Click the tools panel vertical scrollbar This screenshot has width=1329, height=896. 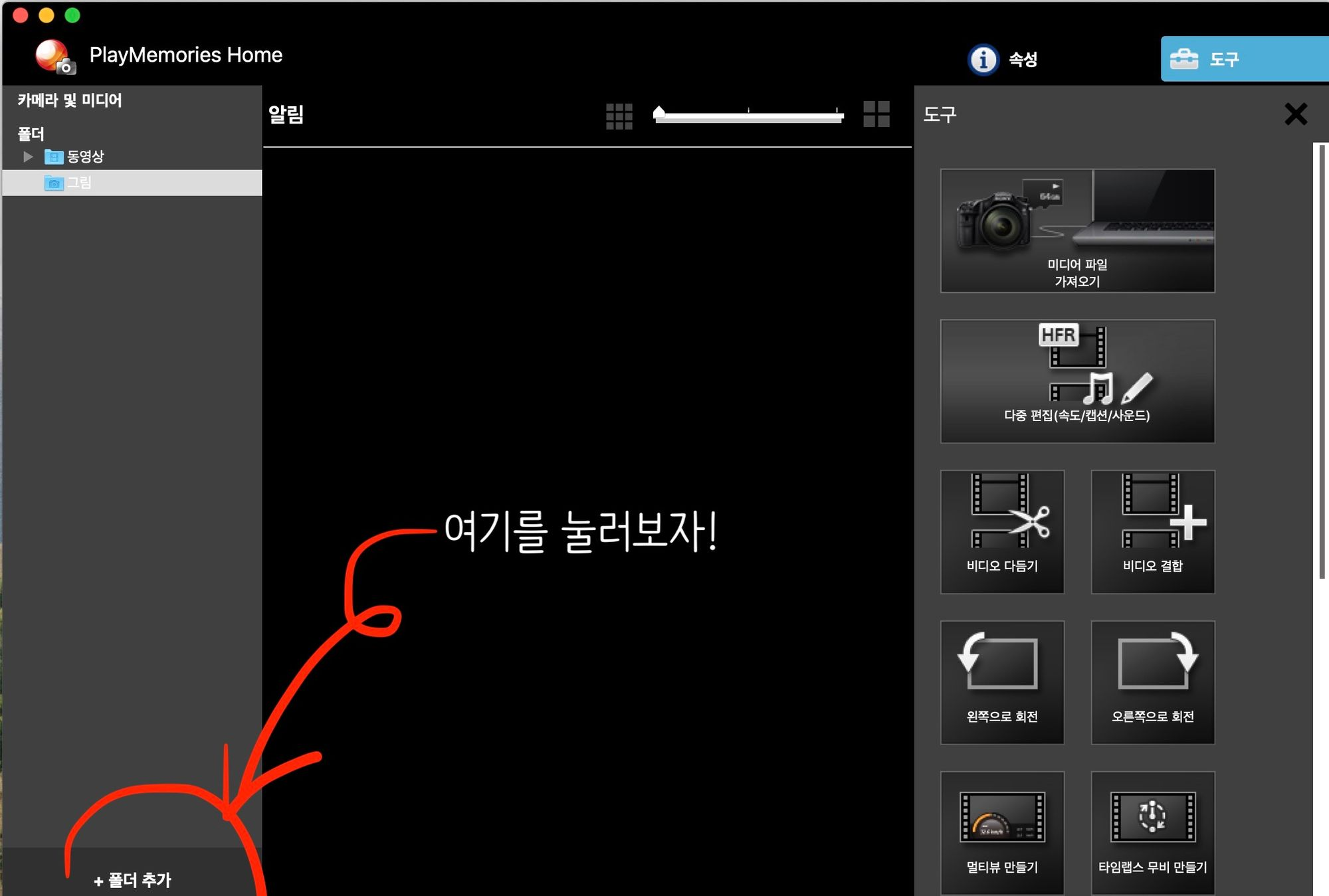pos(1321,362)
